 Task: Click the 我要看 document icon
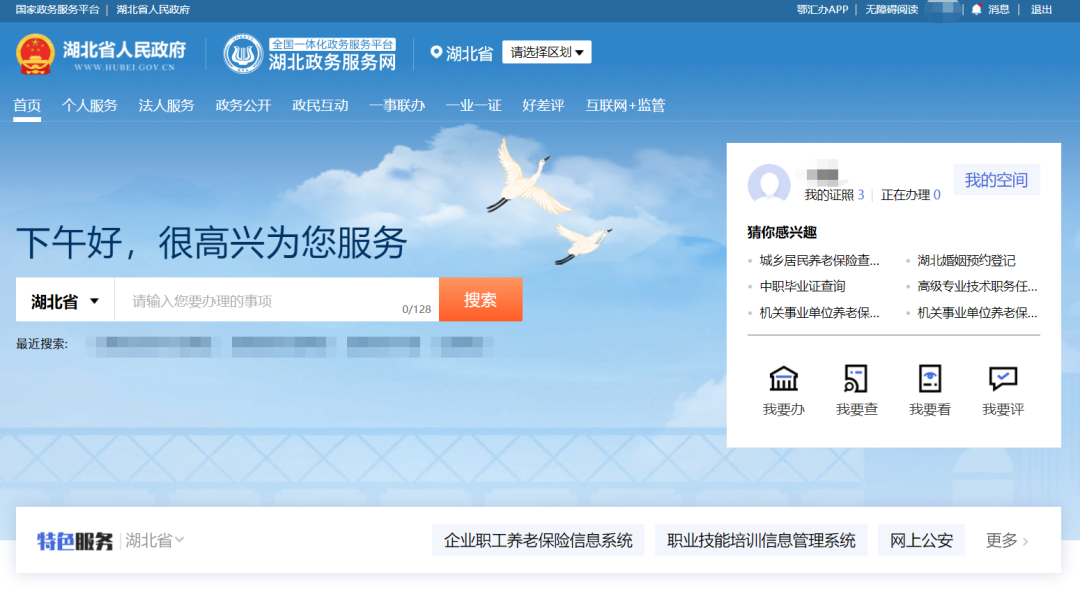coord(930,379)
